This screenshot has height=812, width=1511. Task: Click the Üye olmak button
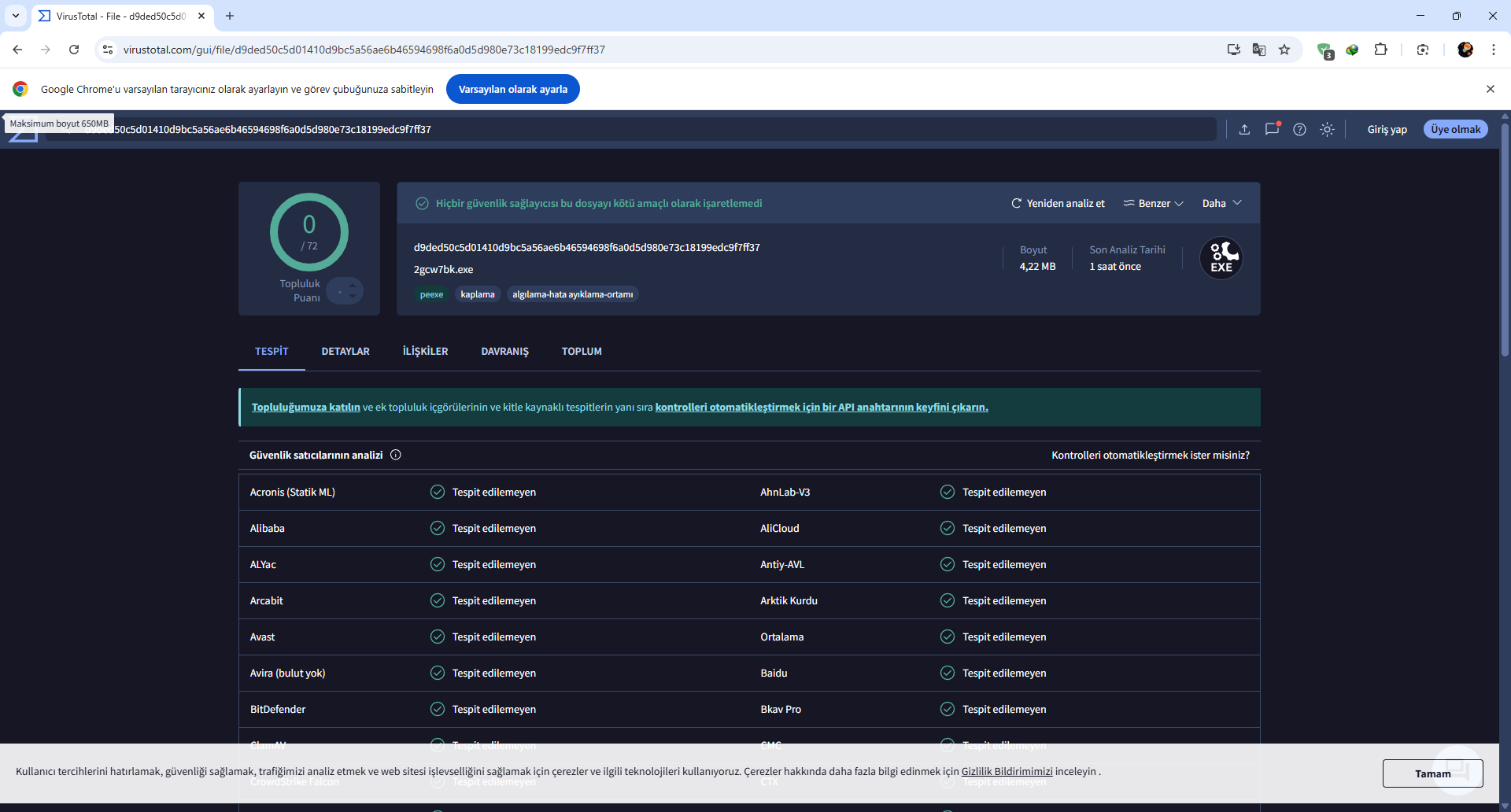click(x=1456, y=129)
